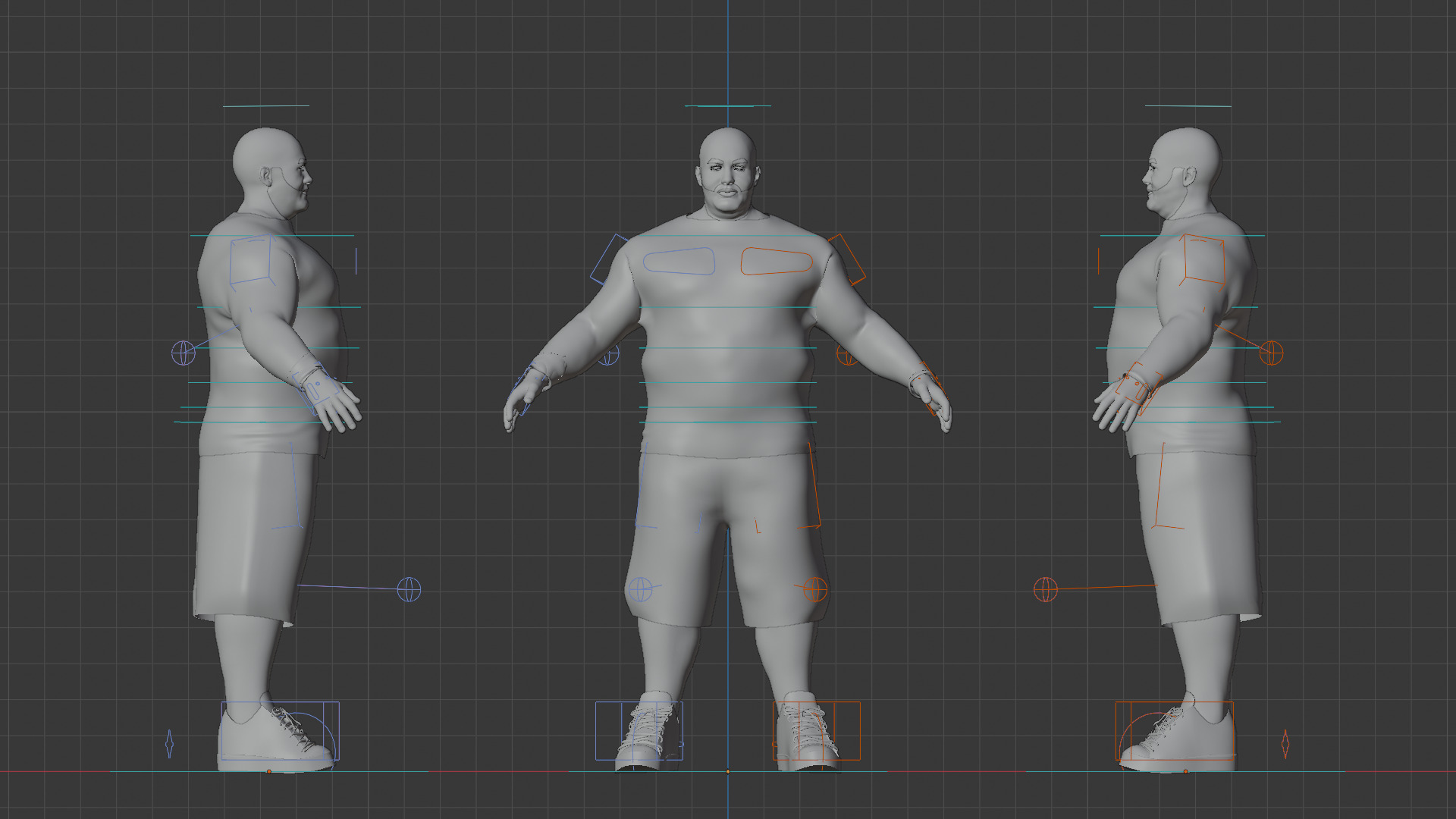Viewport: 1456px width, 819px height.
Task: Select blue wrist hand control in left side view
Action: coord(316,388)
